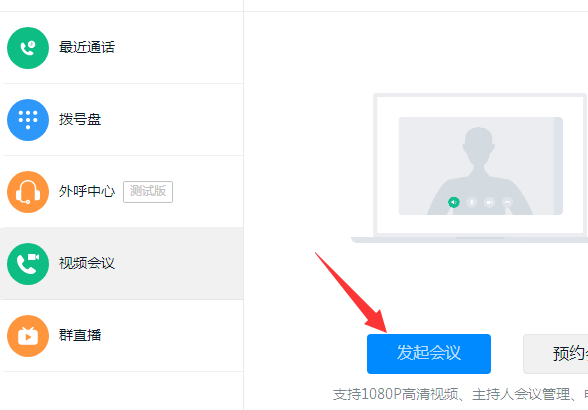The height and width of the screenshot is (410, 588).
Task: Click the green video meeting icon
Action: 28,264
